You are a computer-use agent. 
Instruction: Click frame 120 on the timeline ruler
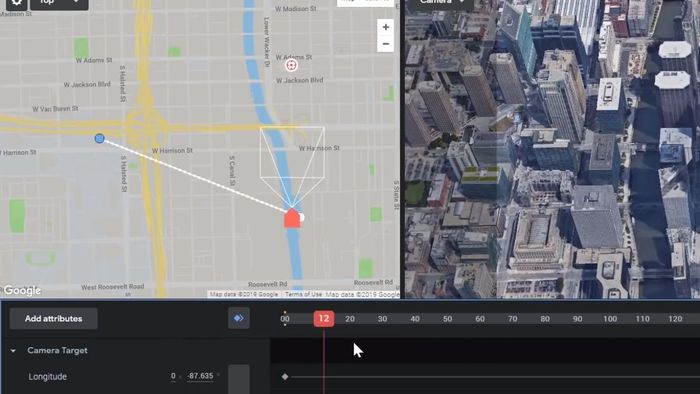pyautogui.click(x=675, y=319)
